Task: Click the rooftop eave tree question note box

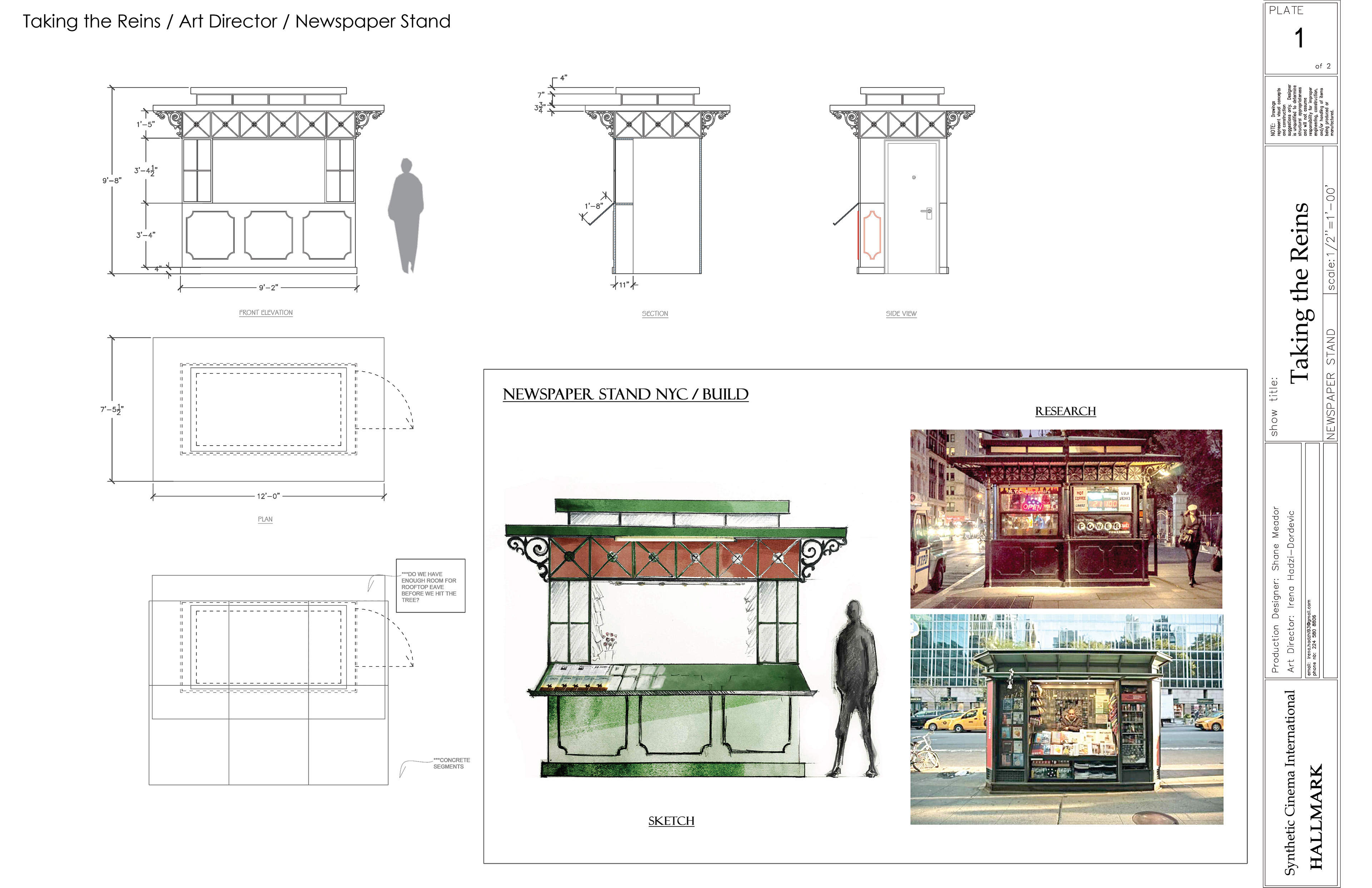Action: tap(430, 586)
